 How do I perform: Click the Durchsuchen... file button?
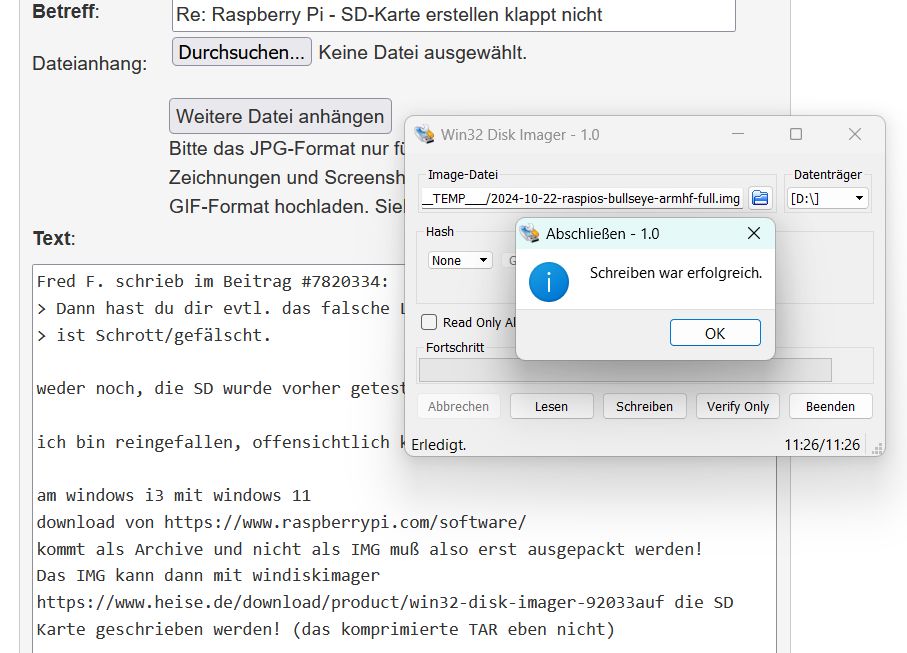242,52
